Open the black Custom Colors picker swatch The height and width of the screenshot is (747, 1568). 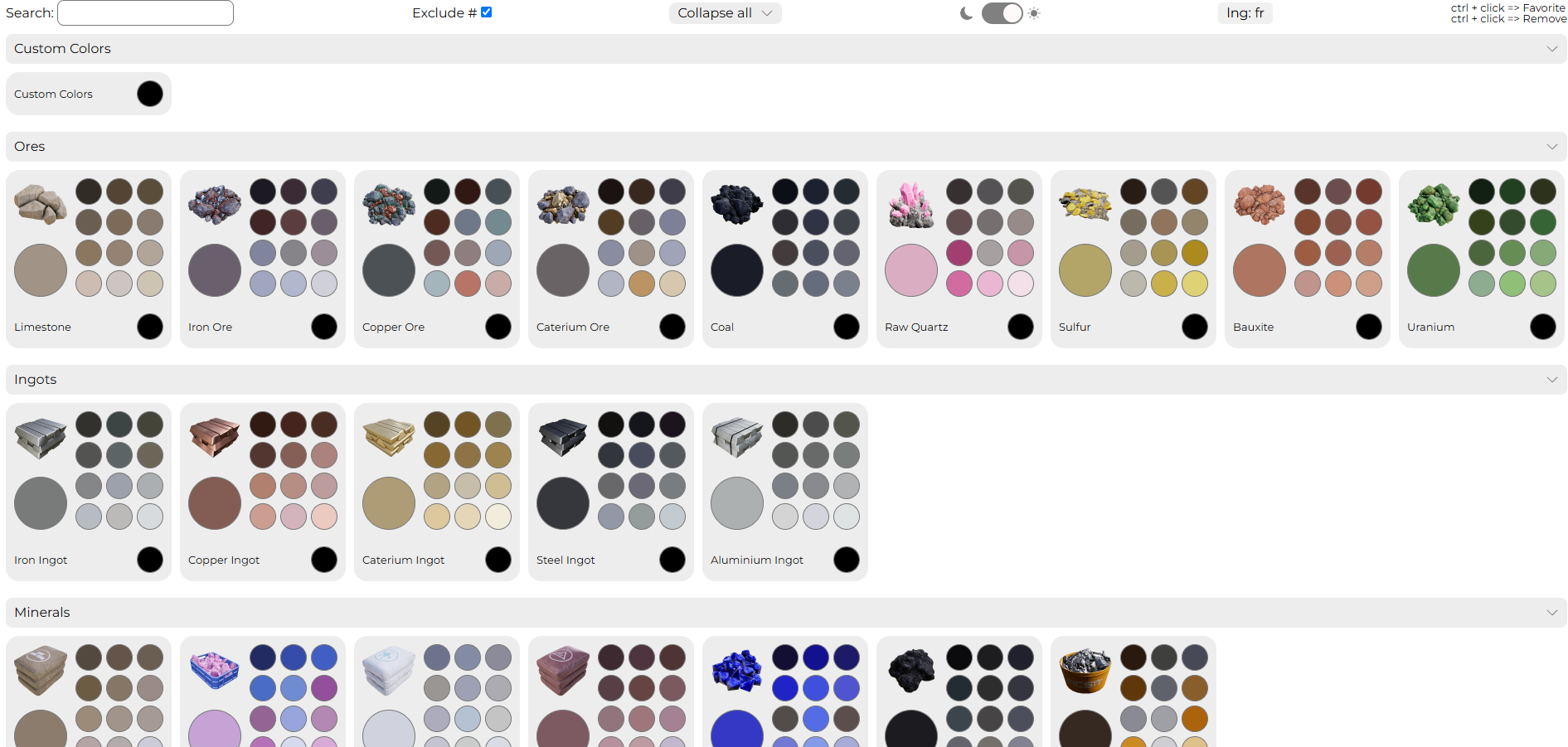[150, 94]
